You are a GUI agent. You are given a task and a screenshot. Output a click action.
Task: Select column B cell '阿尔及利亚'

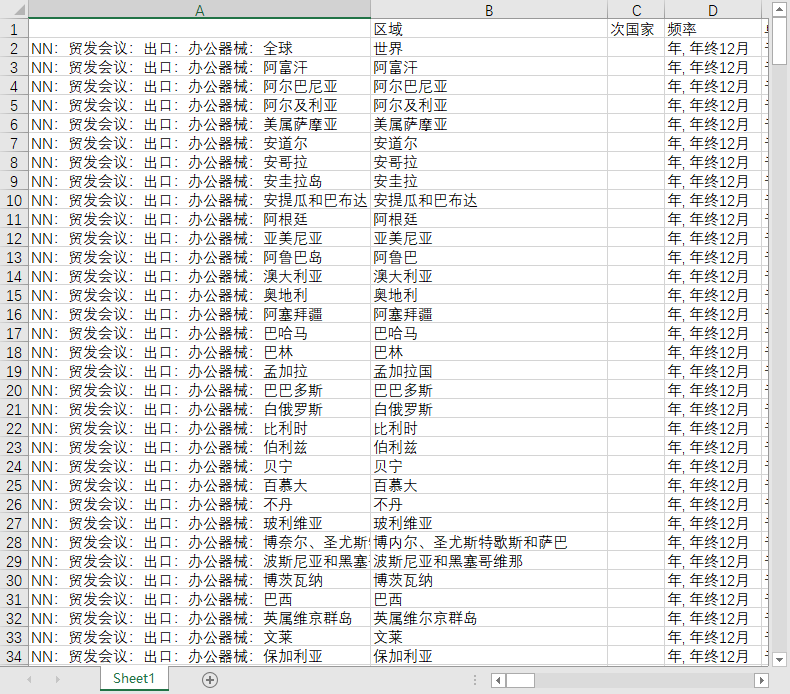point(489,105)
